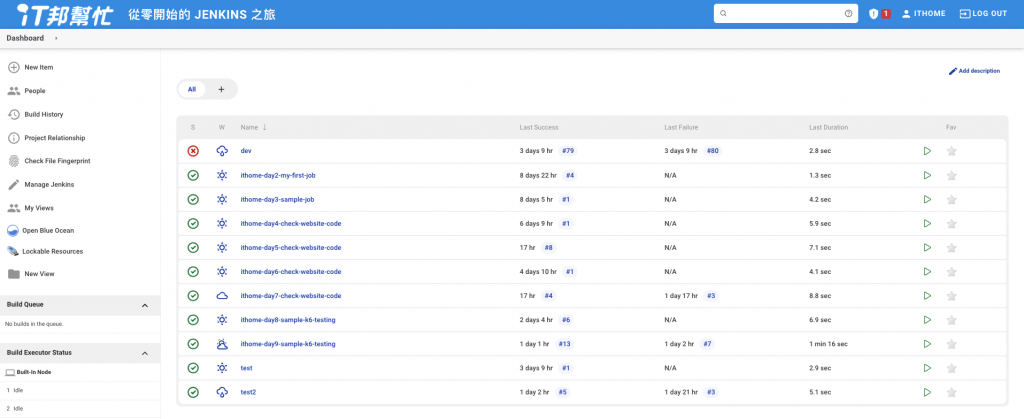Open the ithome-day4-check-website-code job
The image size is (1024, 419).
click(x=291, y=223)
